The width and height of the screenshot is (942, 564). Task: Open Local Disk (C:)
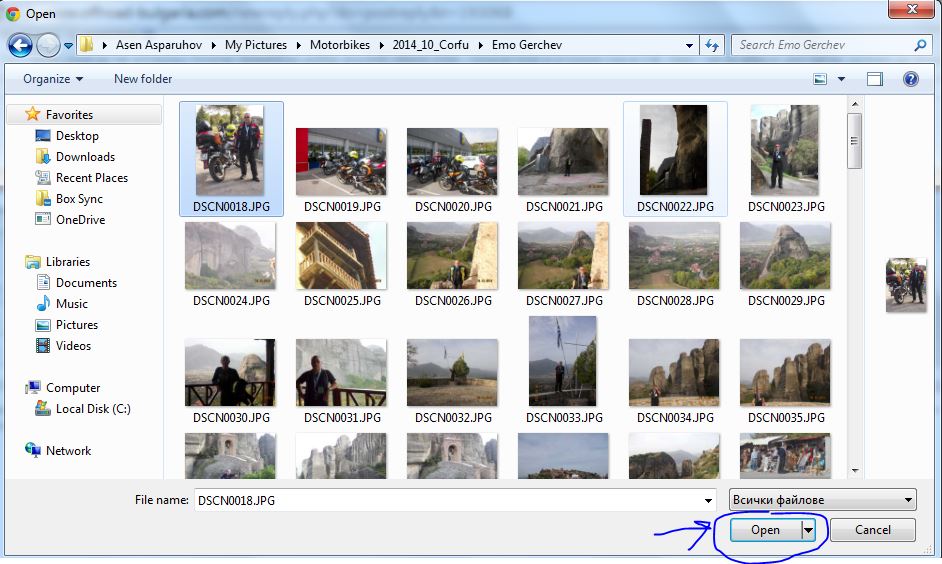coord(93,409)
